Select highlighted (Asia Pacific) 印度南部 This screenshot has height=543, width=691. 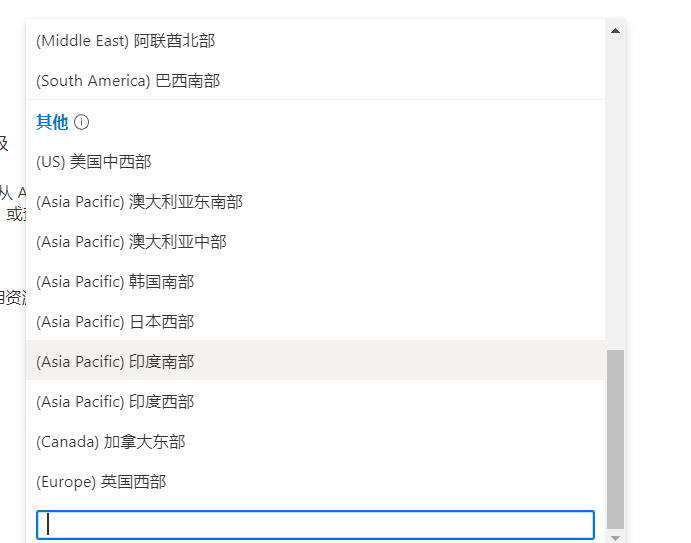[x=115, y=362]
